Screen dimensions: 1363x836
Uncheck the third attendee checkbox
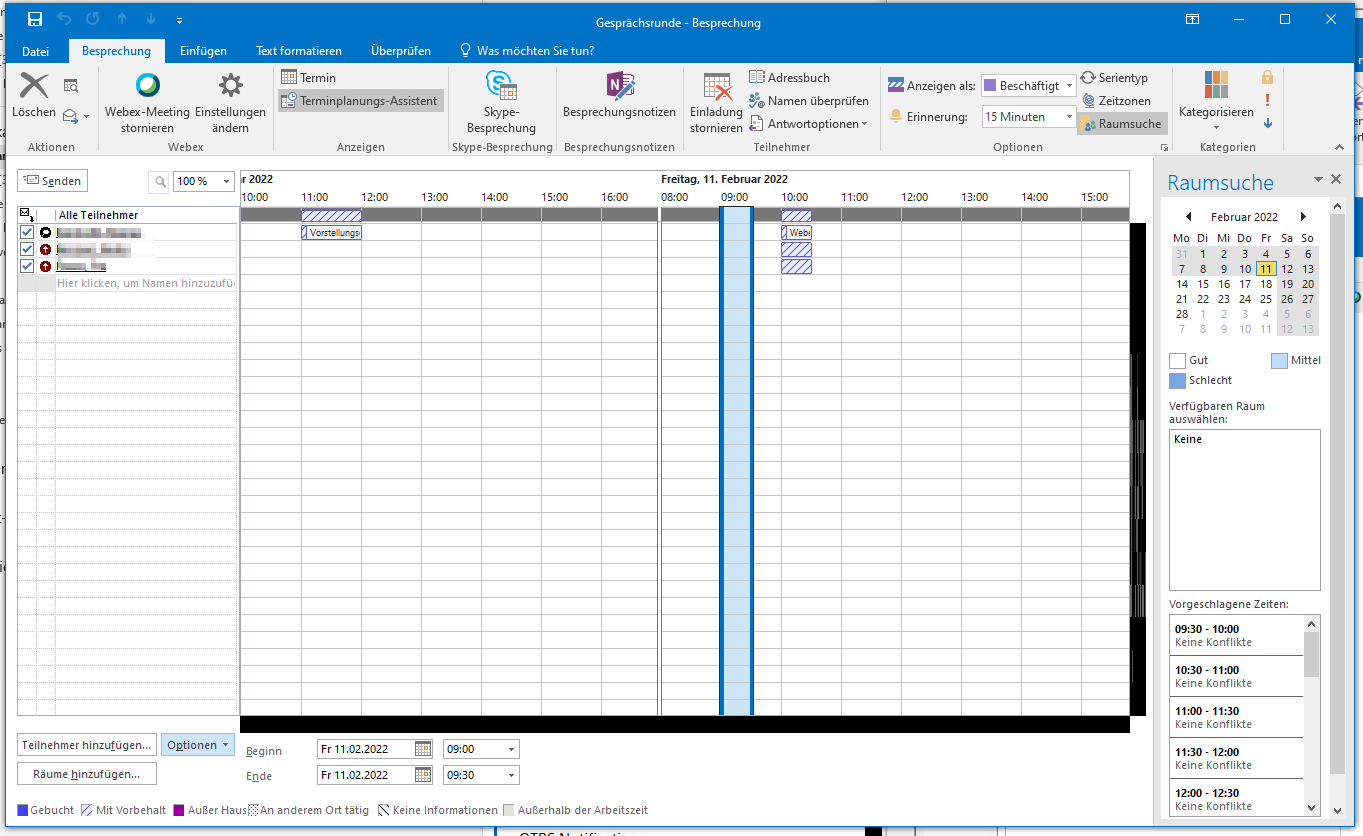[28, 266]
